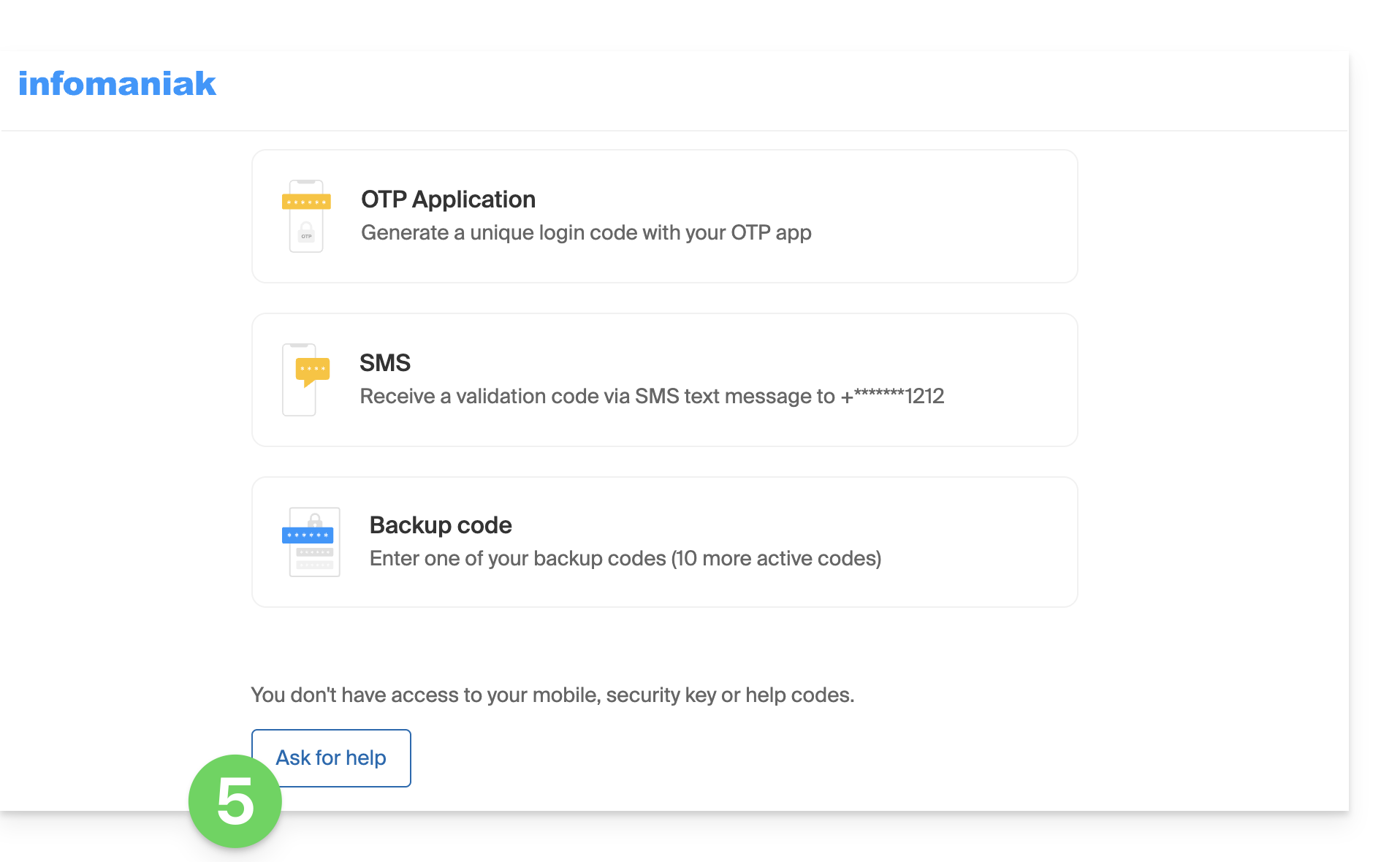This screenshot has width=1400, height=862.
Task: Click 'Generate a unique login code' description
Action: (586, 232)
